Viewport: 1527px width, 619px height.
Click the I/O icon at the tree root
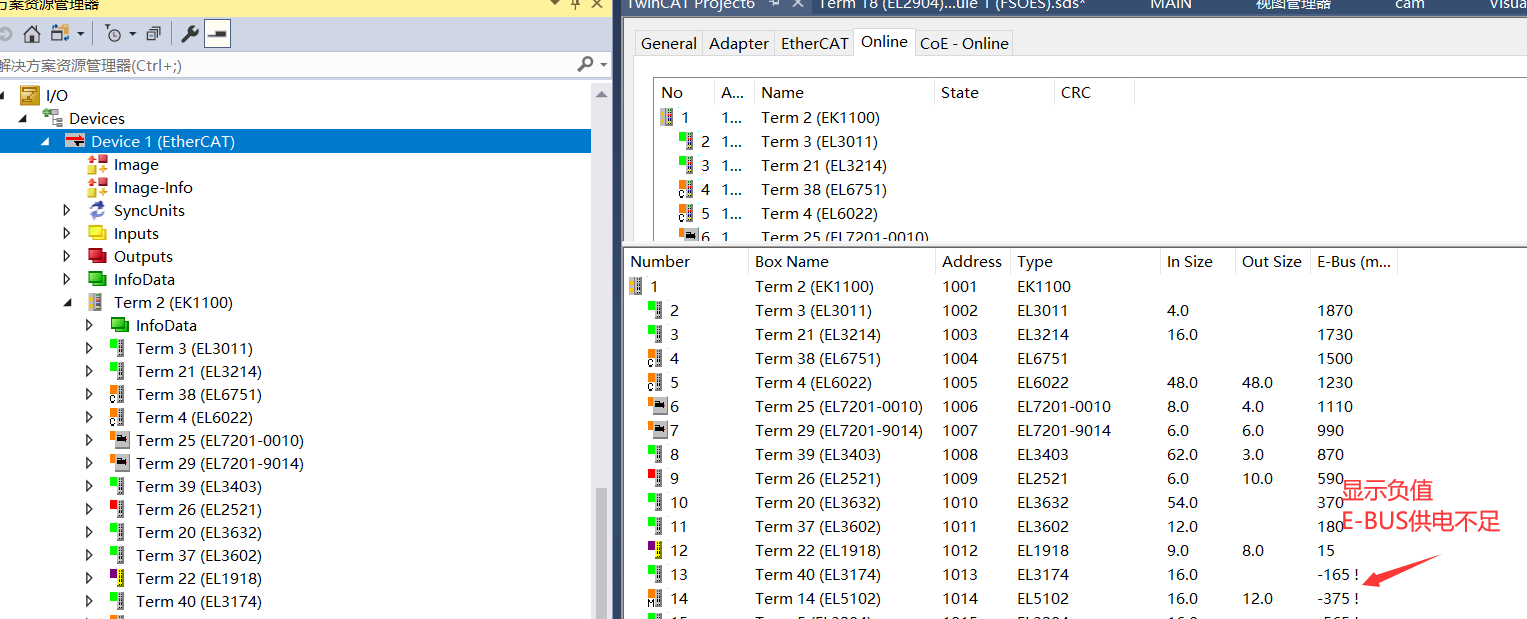pos(30,95)
